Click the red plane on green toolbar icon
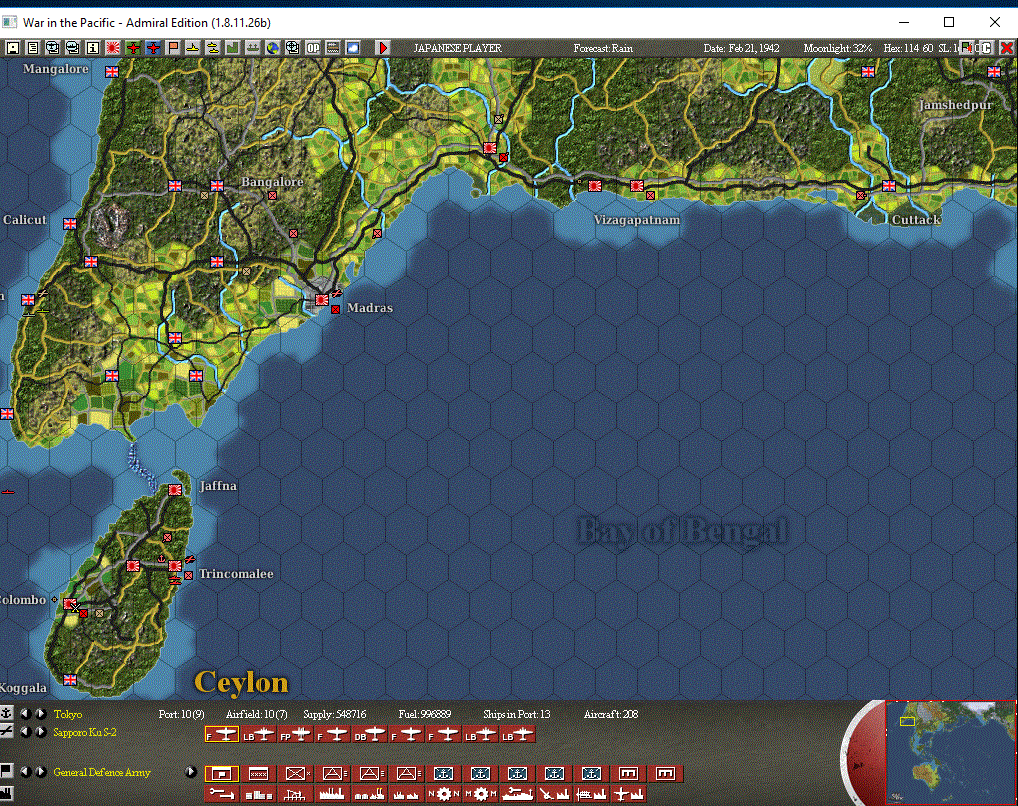Image resolution: width=1018 pixels, height=806 pixels. pos(133,47)
